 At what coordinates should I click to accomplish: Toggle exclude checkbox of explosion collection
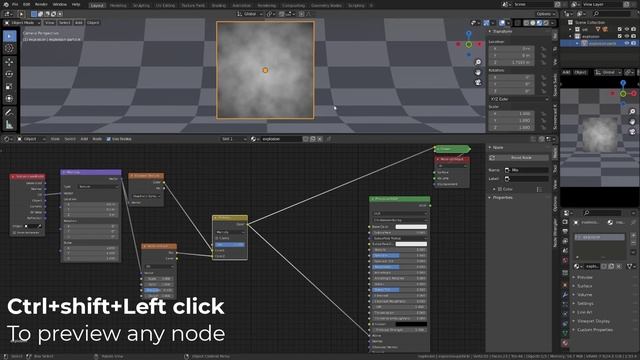point(620,36)
